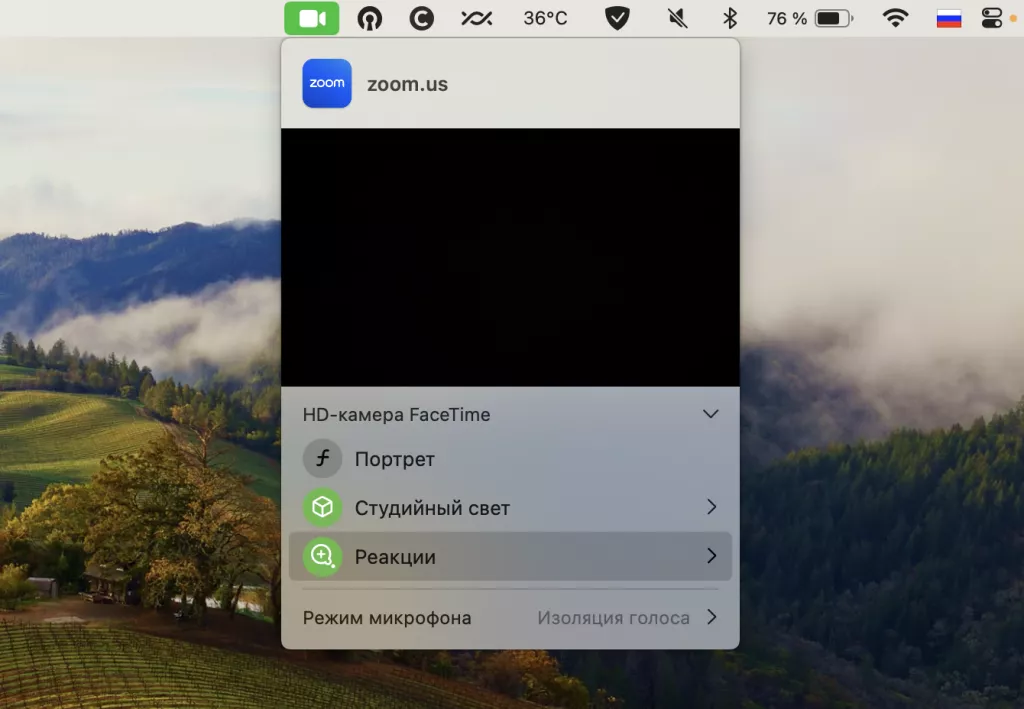Click the dark circular C icon in menu bar

421,17
